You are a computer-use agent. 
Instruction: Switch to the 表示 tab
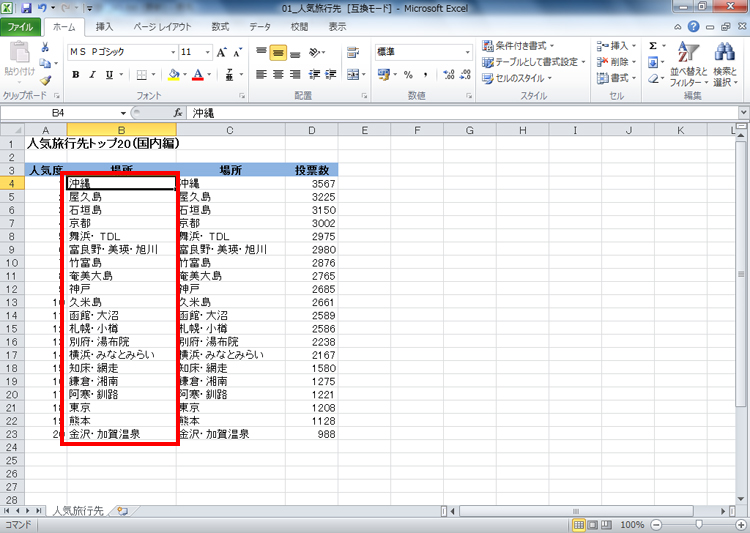coord(337,27)
